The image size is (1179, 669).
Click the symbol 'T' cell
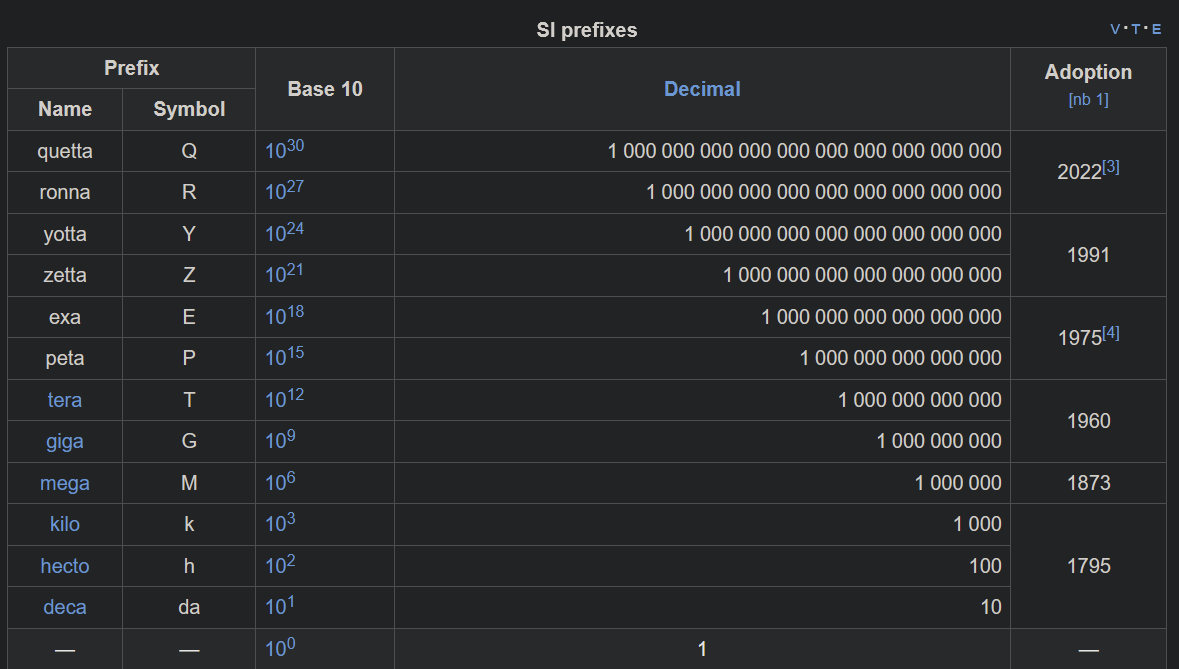(x=189, y=400)
